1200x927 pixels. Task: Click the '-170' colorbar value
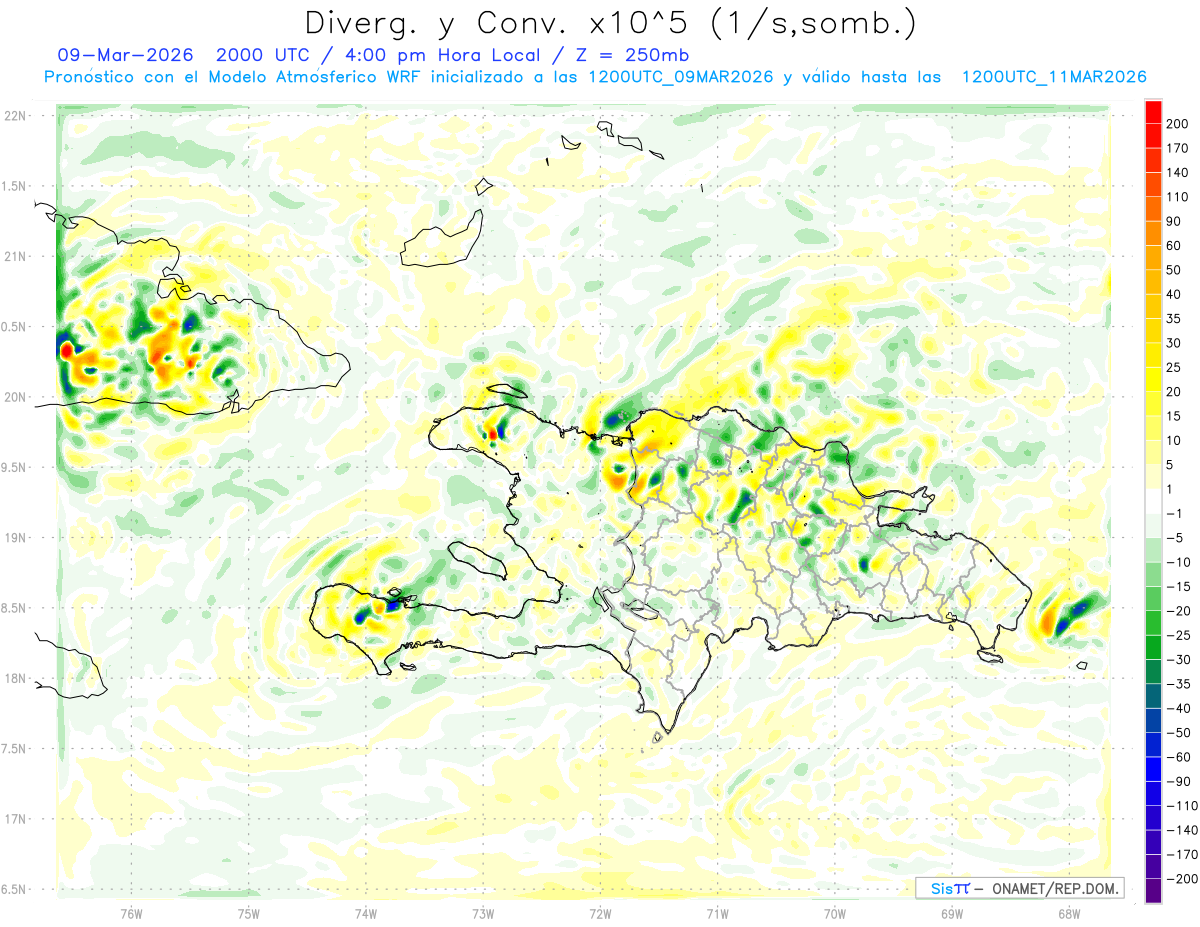[x=1185, y=855]
